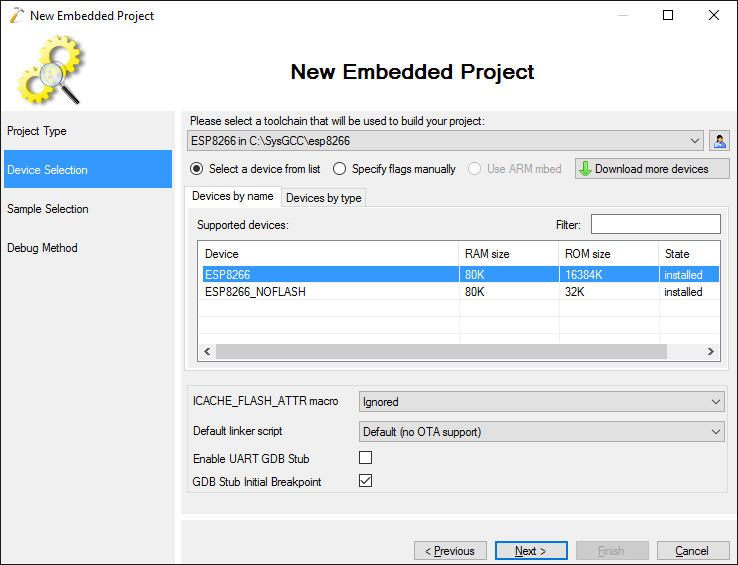Click the gears and magnifier wizard logo

50,70
